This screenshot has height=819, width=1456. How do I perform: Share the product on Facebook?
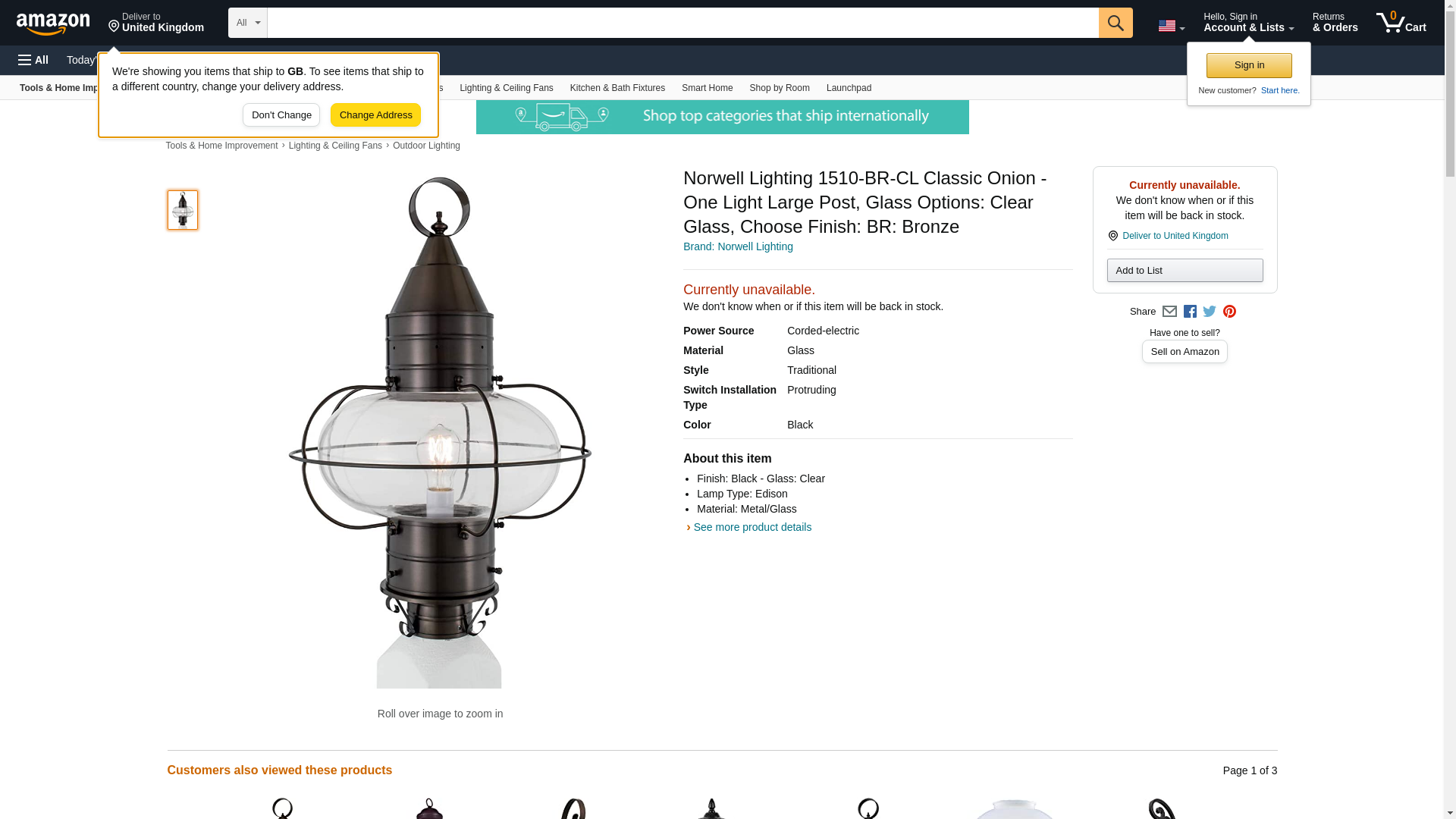coord(1190,312)
